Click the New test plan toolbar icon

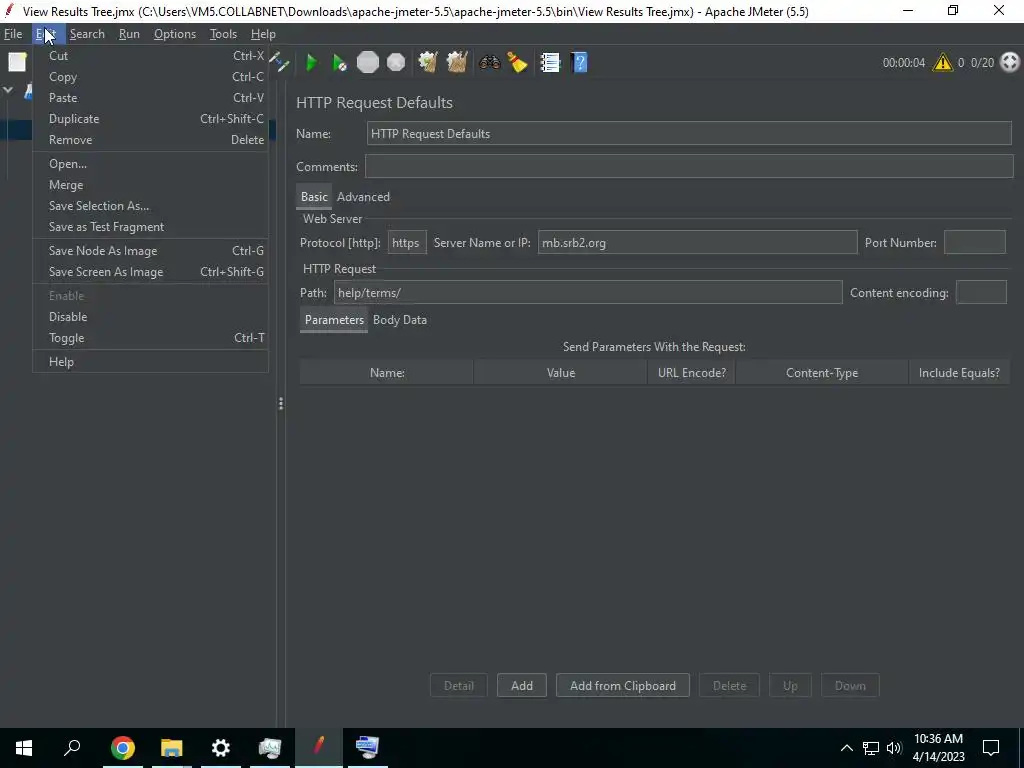tap(17, 62)
